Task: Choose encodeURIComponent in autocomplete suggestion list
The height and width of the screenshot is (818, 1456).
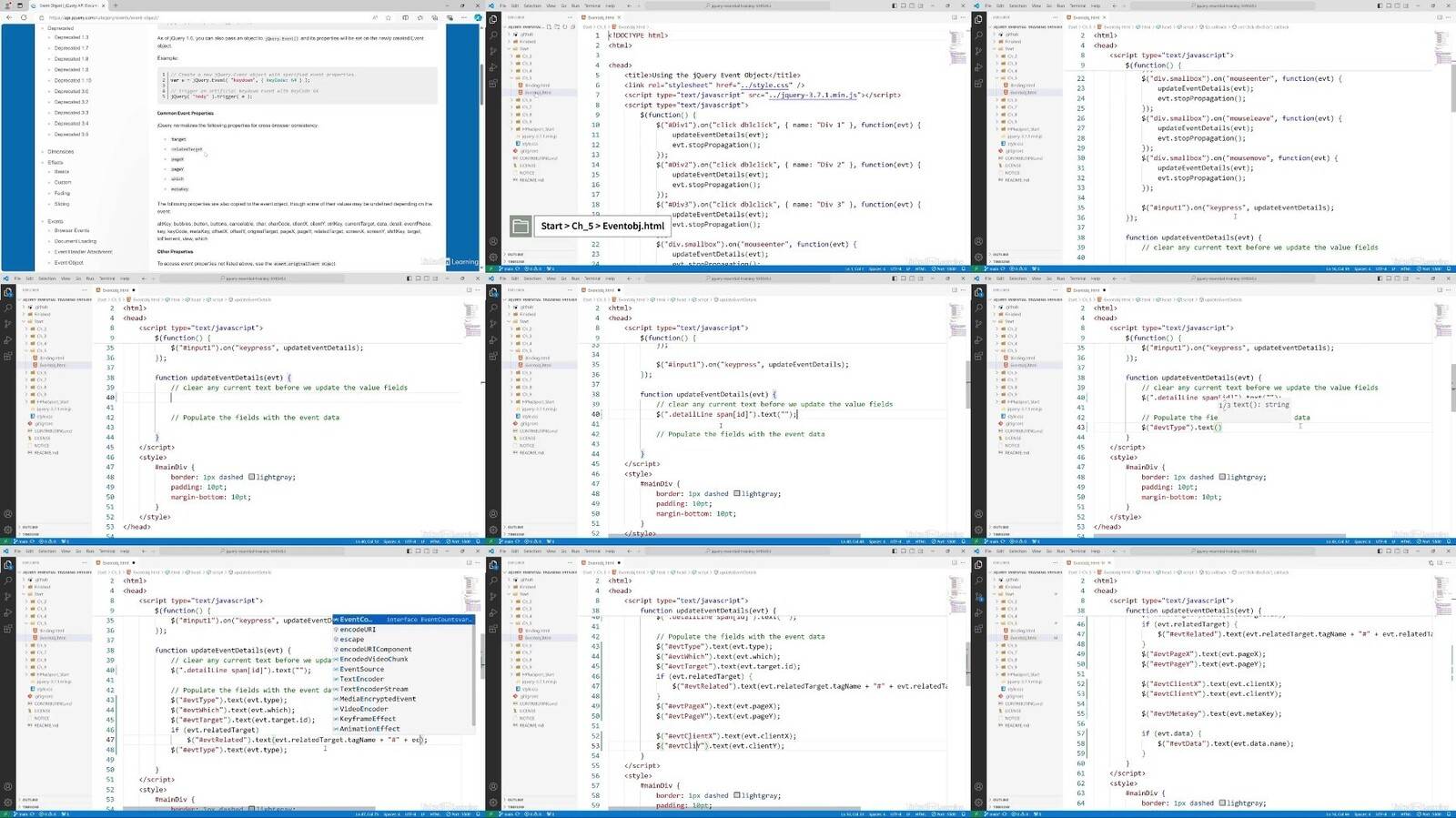Action: coord(376,650)
